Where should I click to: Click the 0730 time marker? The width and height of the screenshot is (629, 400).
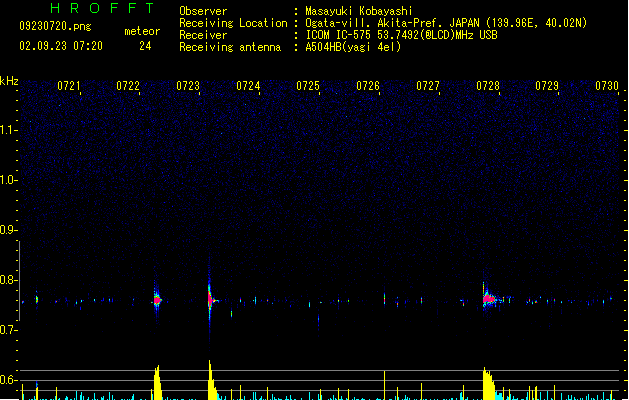[607, 86]
